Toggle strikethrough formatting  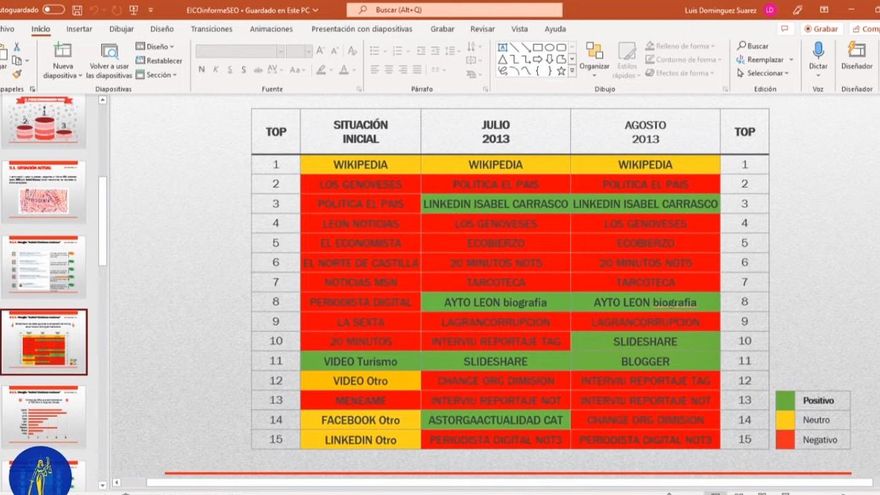click(258, 70)
